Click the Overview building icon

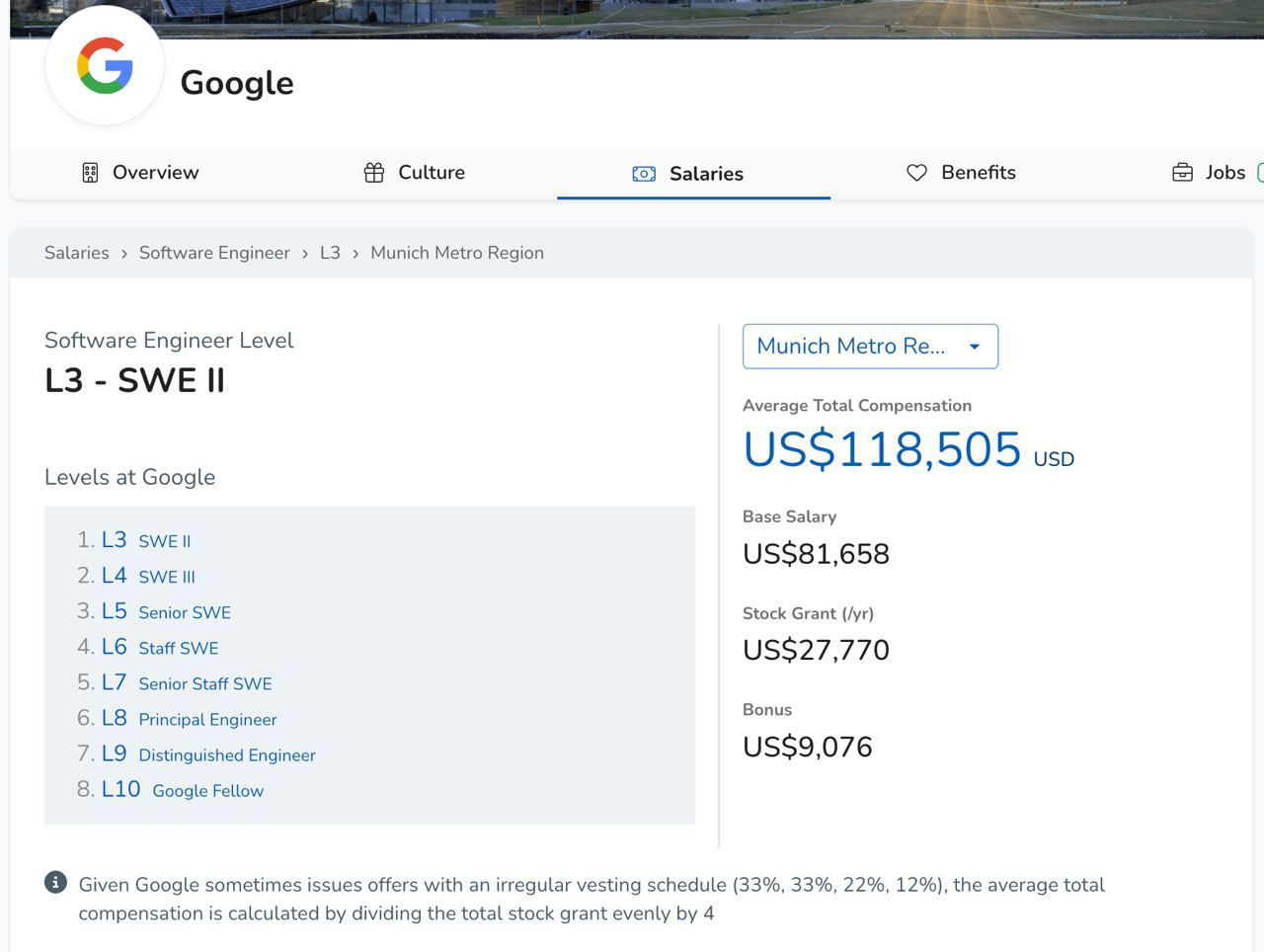click(x=90, y=173)
